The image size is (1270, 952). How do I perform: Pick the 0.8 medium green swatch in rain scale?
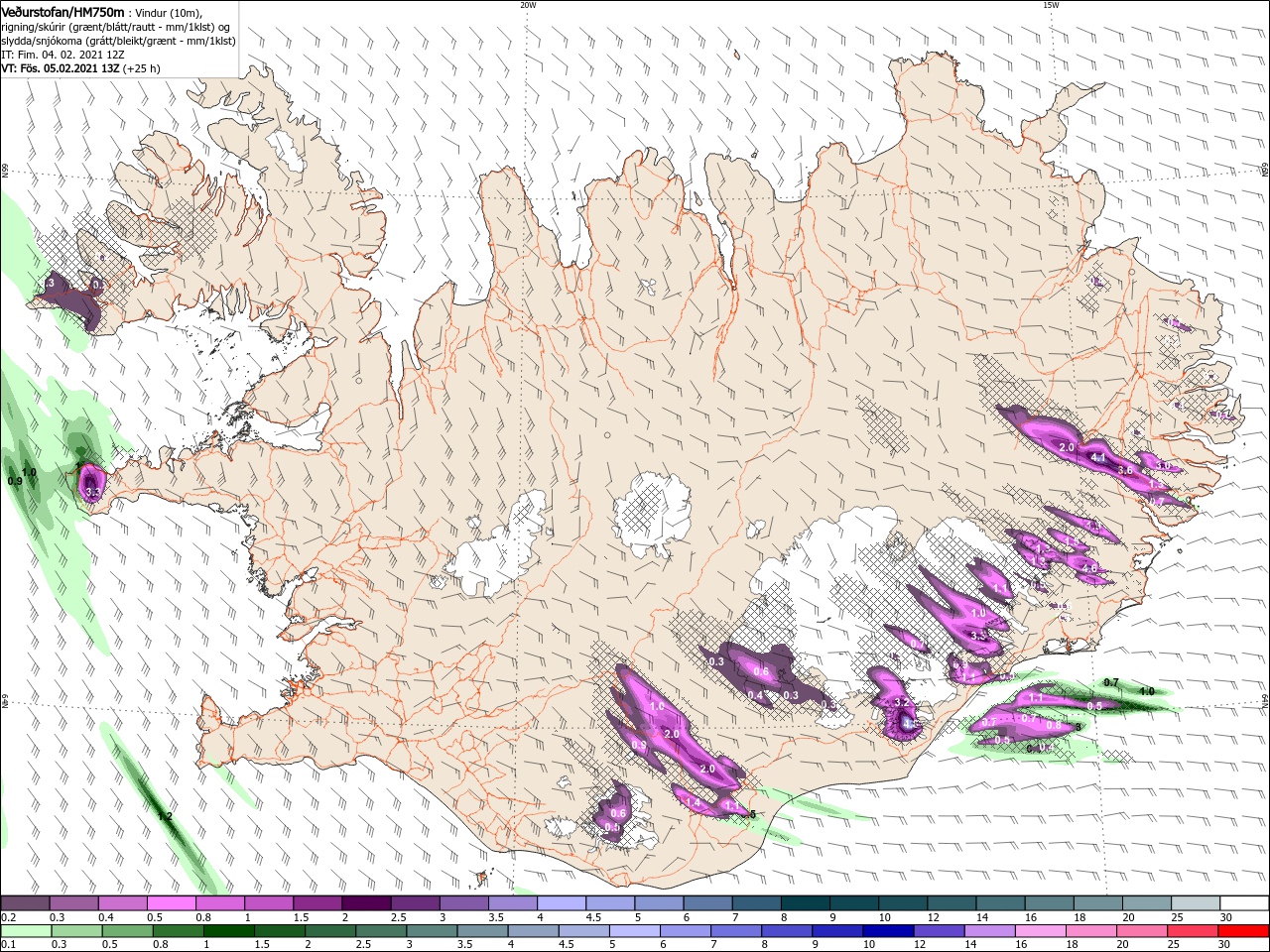coord(181,931)
